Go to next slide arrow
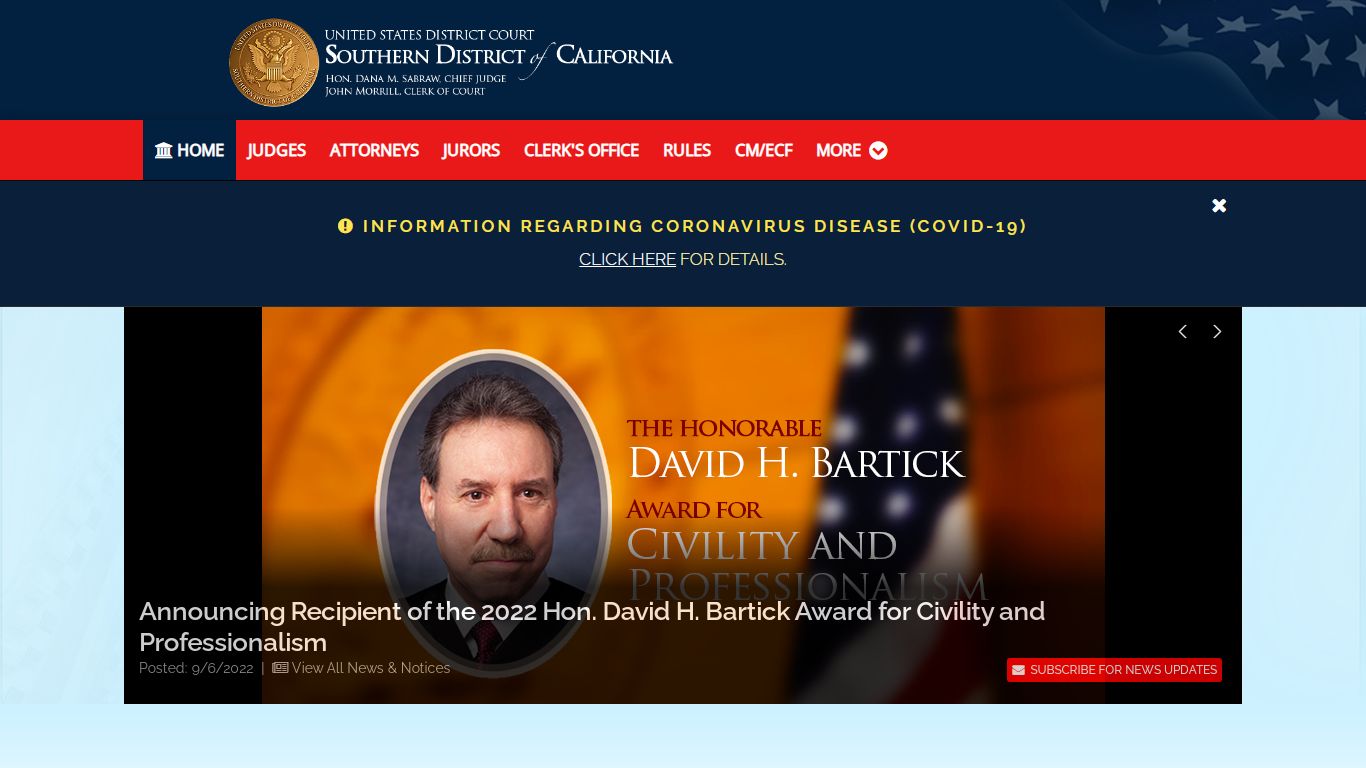Screen dimensions: 1366x768 1217,331
